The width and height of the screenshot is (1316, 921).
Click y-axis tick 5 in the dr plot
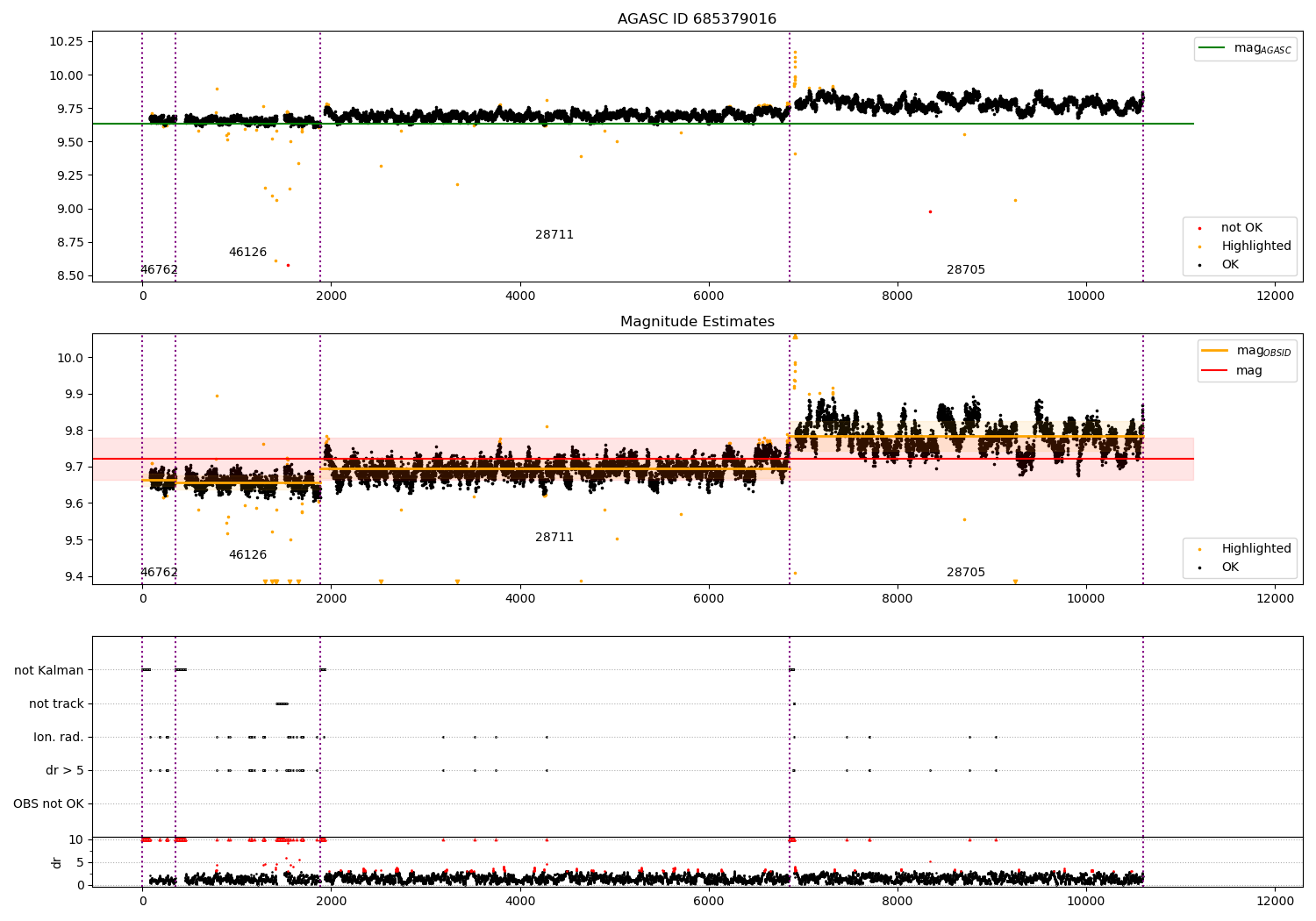[80, 862]
